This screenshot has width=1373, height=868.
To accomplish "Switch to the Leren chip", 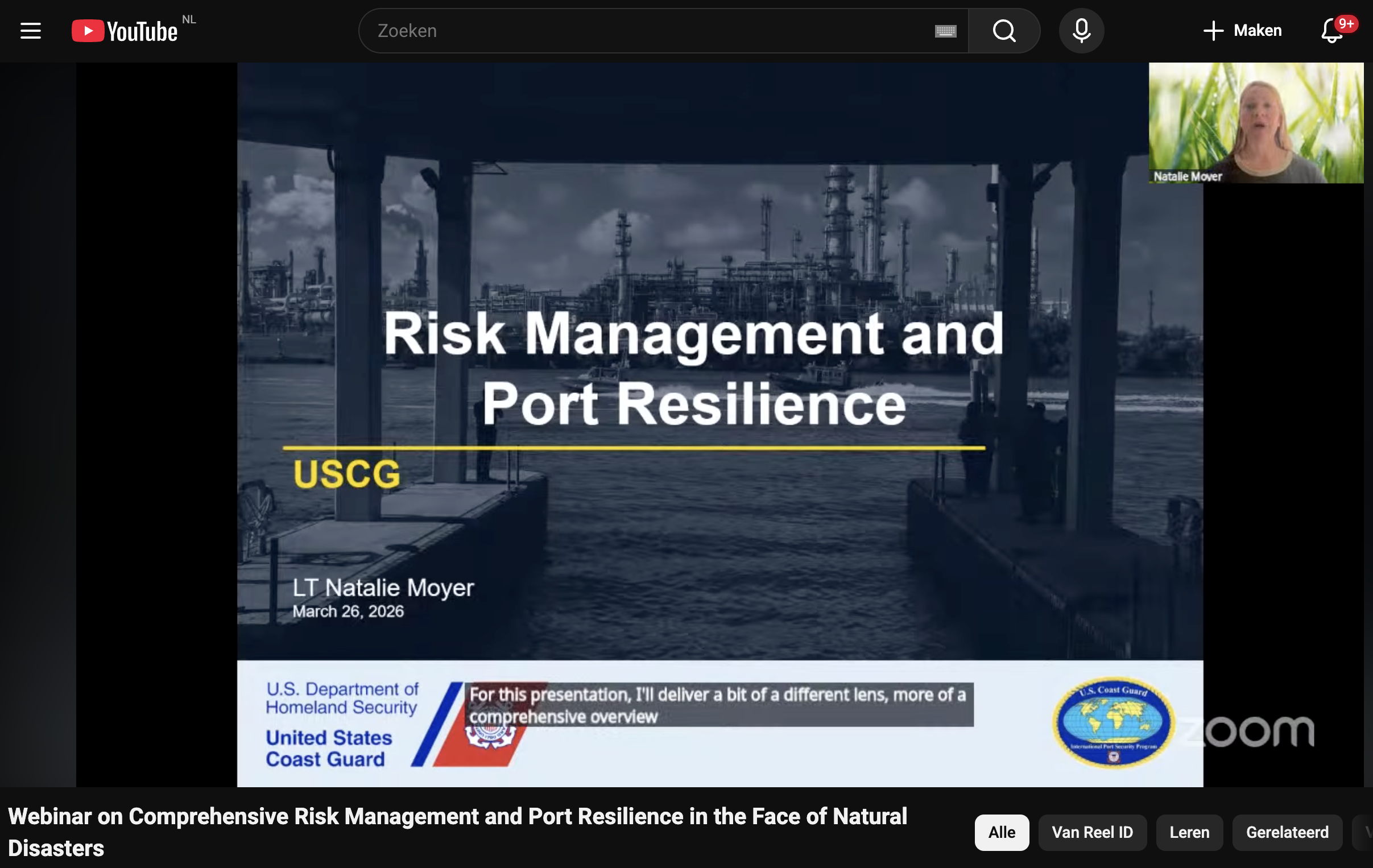I will click(1189, 832).
